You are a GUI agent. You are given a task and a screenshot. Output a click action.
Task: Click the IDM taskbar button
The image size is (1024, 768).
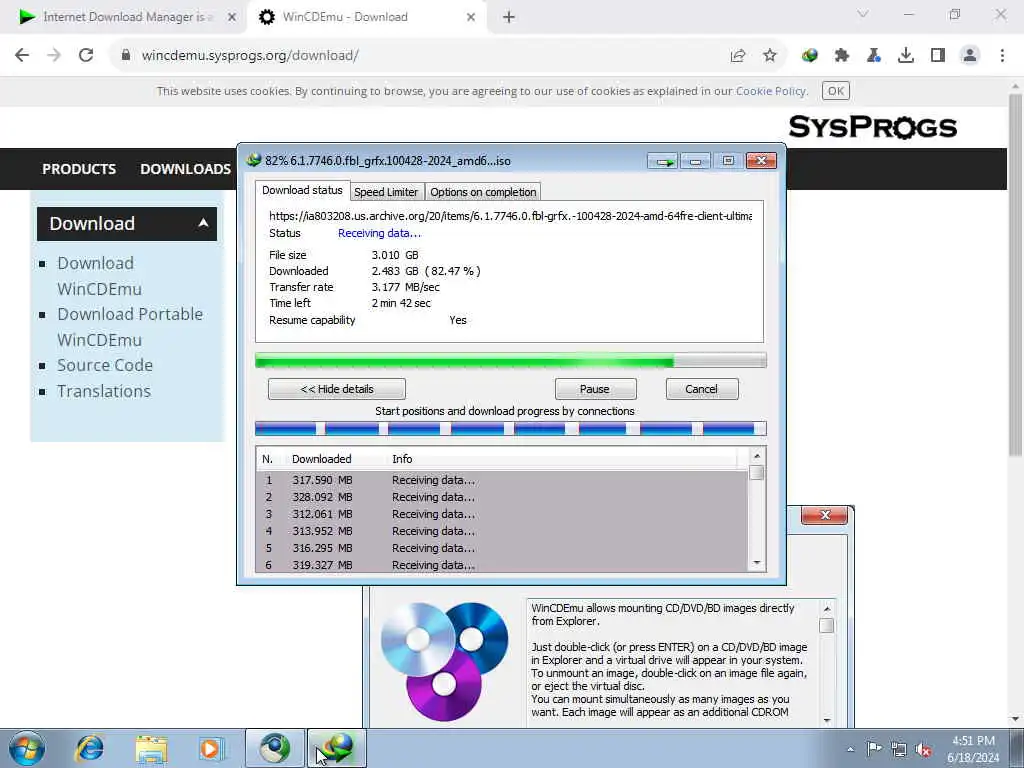[336, 748]
